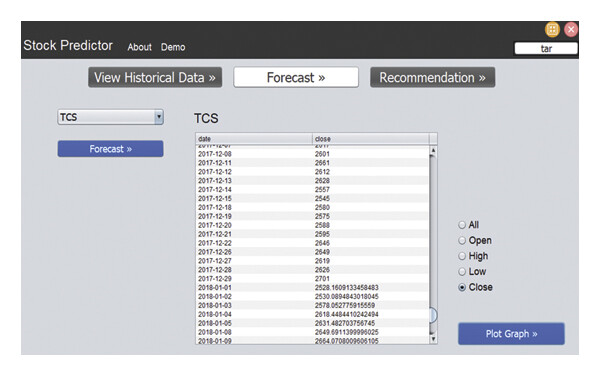Select the 2018-01-05 date cell
This screenshot has width=600, height=376.
tap(254, 323)
